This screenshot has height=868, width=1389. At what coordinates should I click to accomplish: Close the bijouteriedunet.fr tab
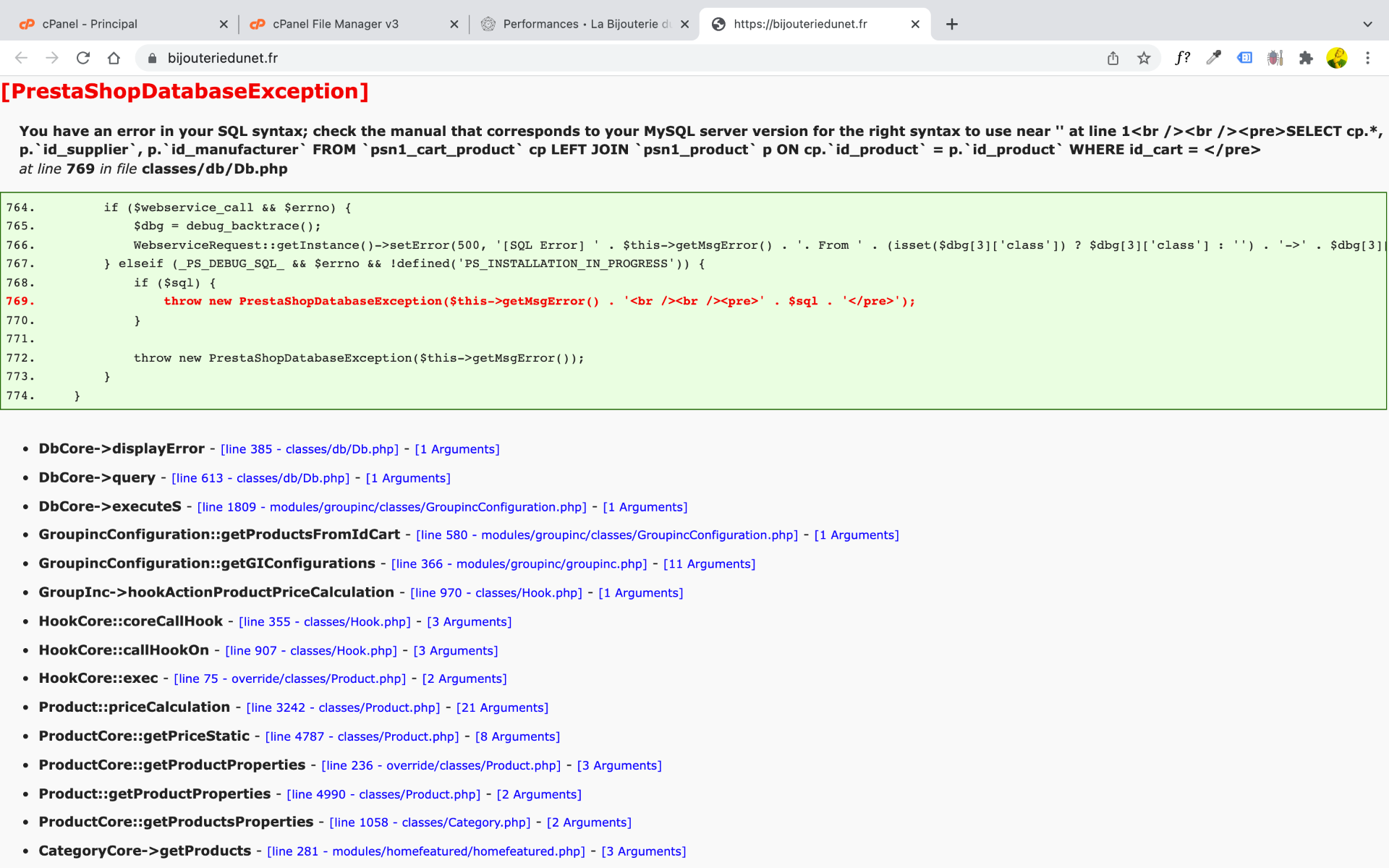915,24
